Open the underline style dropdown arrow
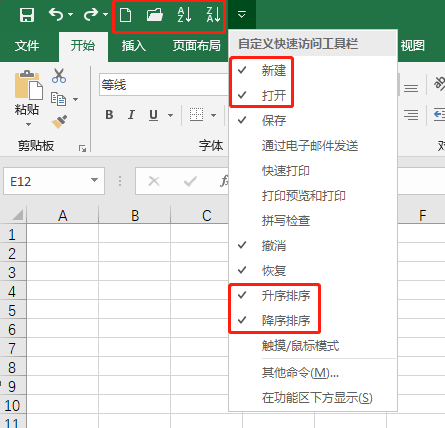This screenshot has height=428, width=445. click(x=170, y=115)
